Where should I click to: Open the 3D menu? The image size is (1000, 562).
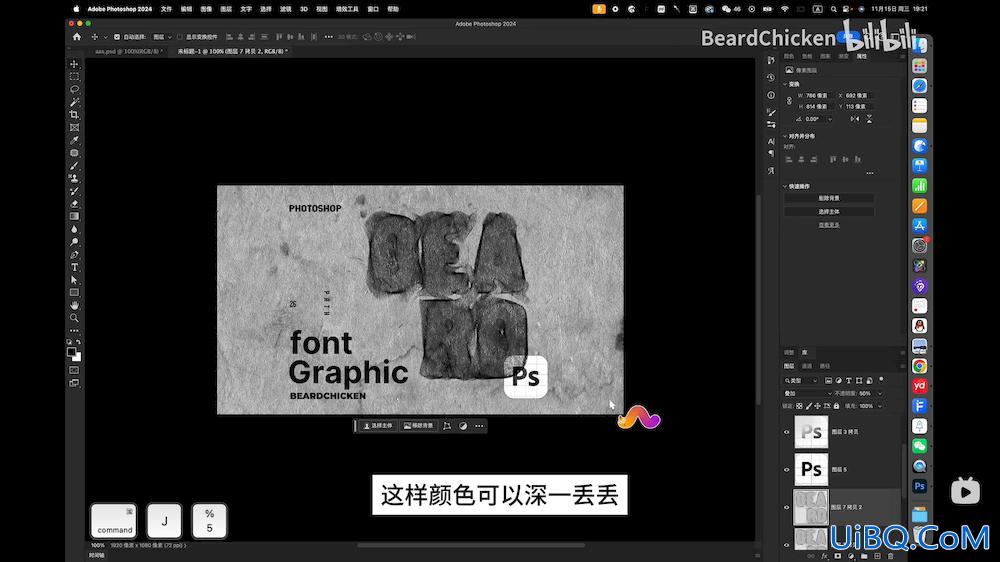coord(304,9)
